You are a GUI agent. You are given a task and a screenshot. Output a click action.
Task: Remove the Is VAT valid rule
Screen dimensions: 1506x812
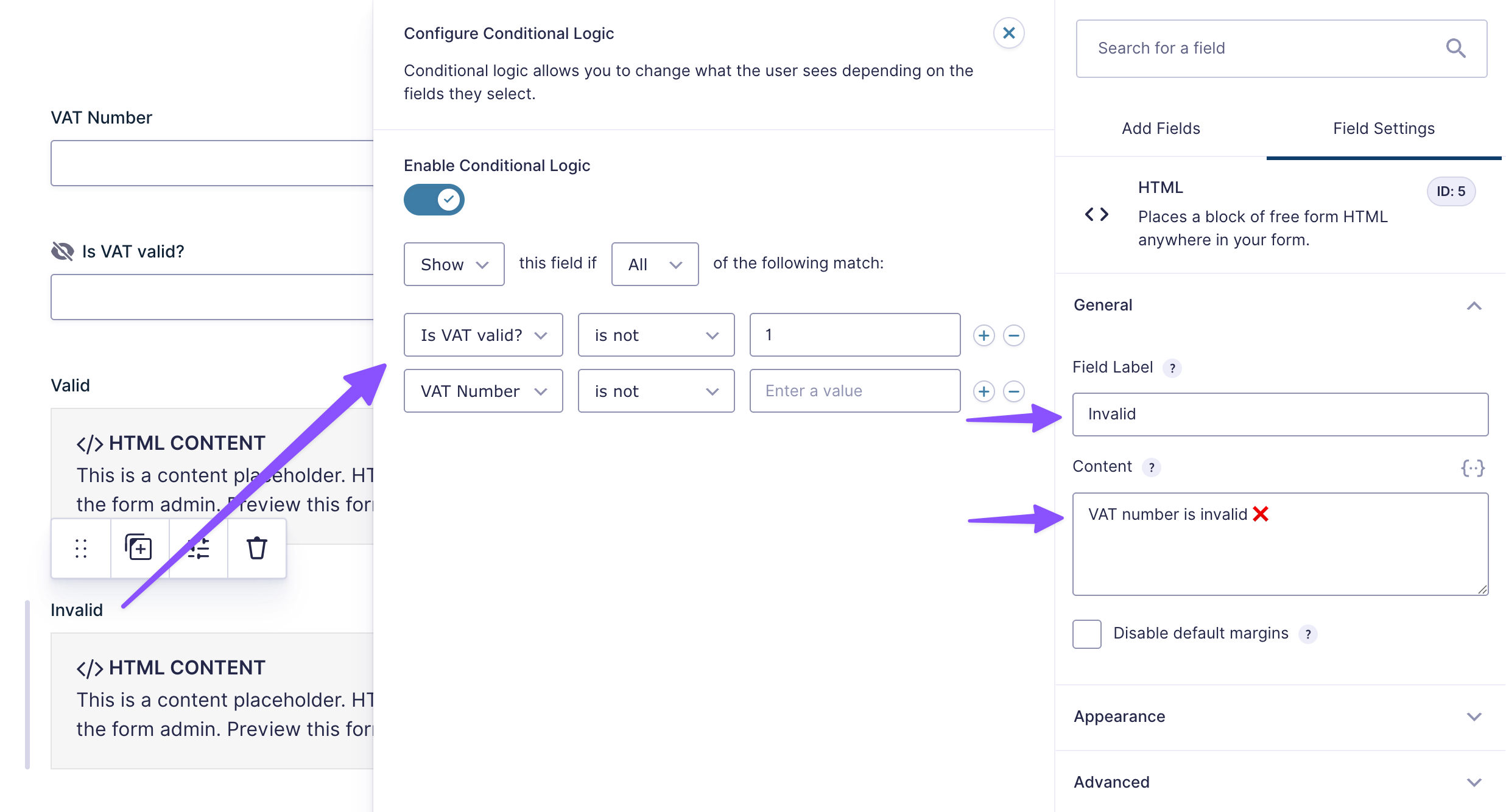tap(1013, 335)
